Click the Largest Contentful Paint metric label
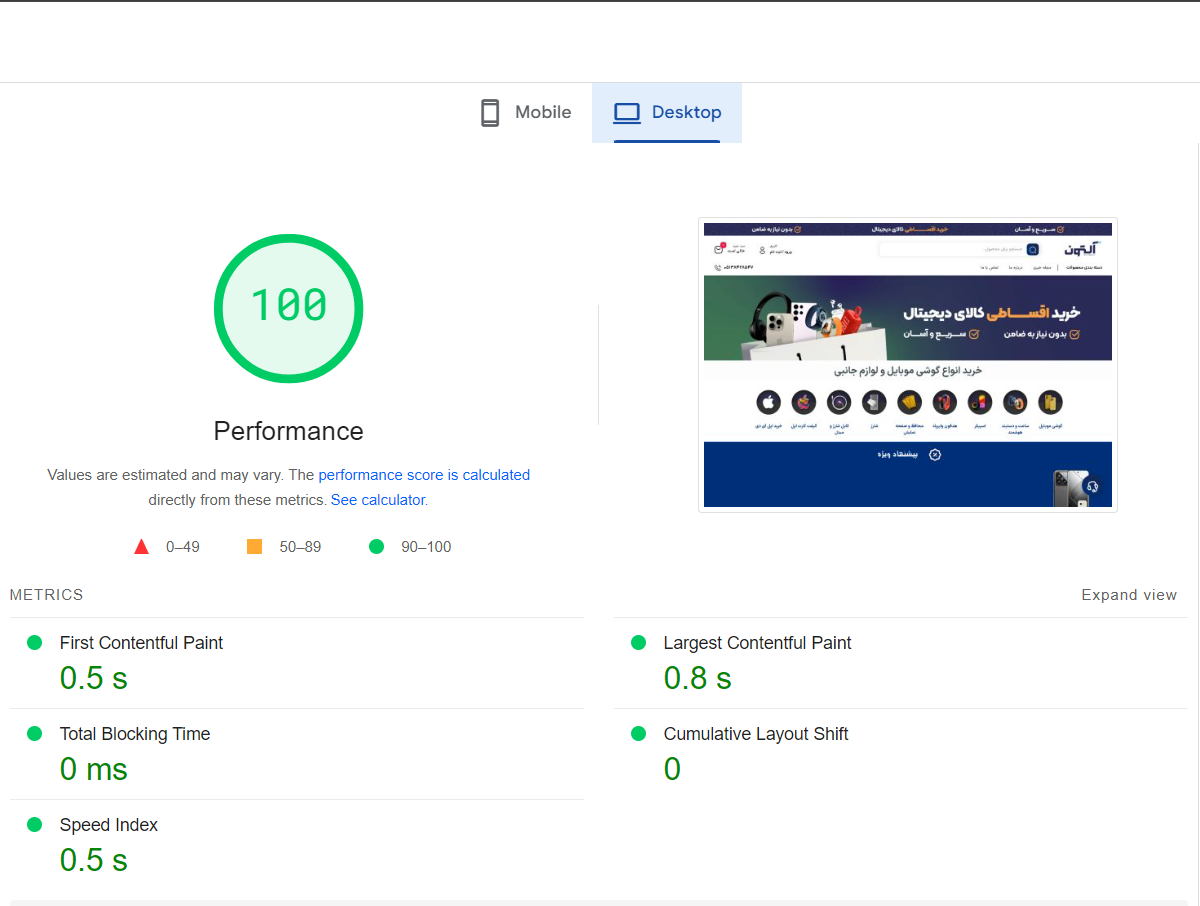Viewport: 1200px width, 906px height. pyautogui.click(x=757, y=643)
